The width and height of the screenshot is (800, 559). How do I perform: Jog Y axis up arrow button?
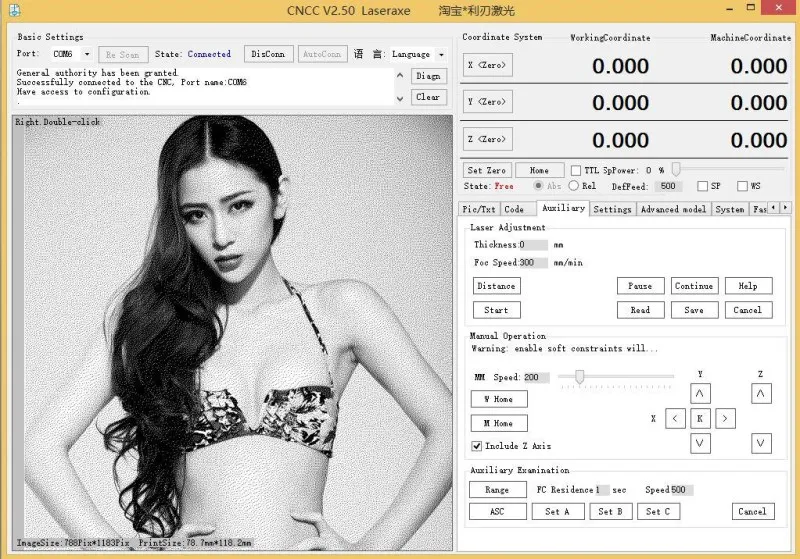coord(700,394)
